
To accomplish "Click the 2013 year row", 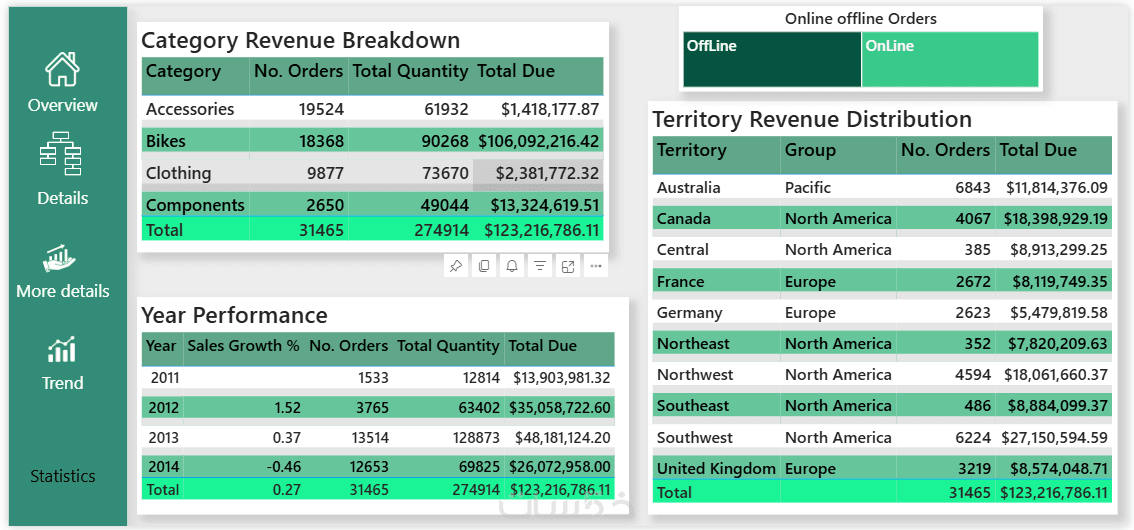I will pyautogui.click(x=165, y=438).
